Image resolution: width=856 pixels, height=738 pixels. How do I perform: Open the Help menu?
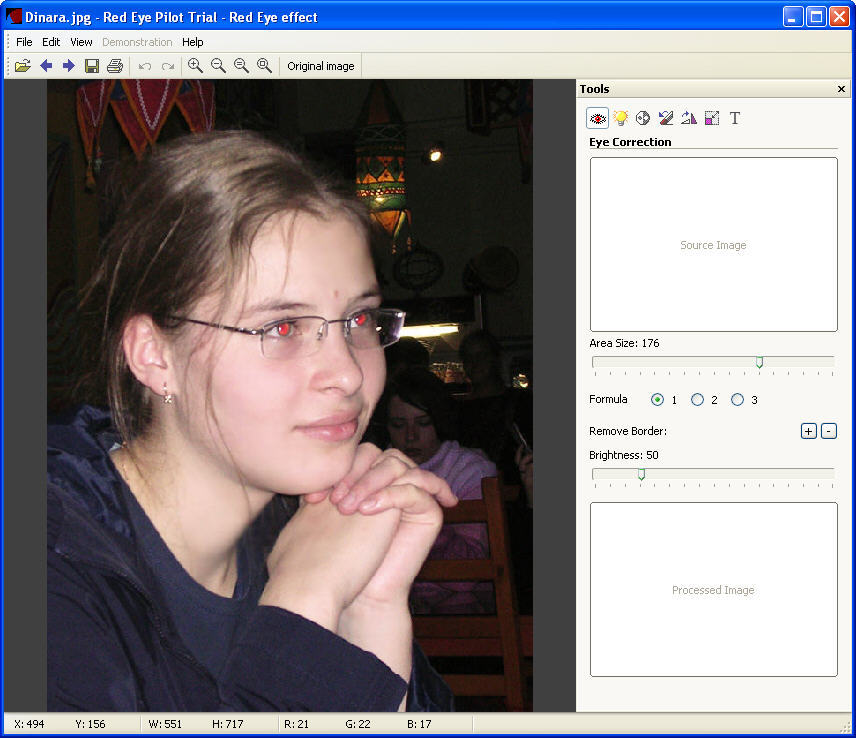193,42
